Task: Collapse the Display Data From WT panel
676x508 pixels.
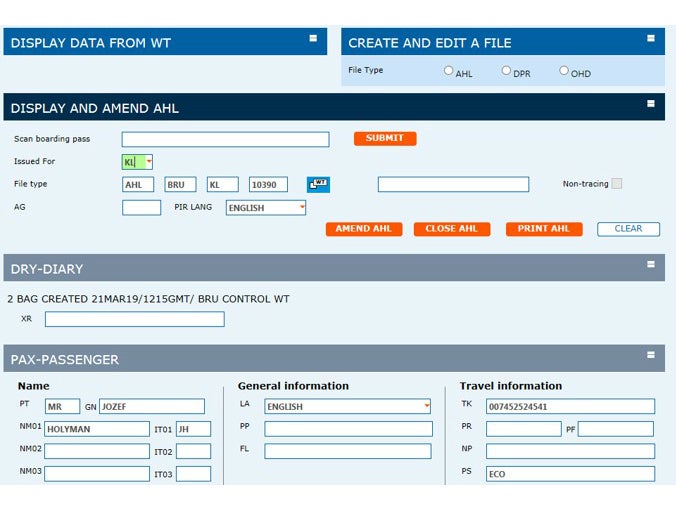Action: 313,39
